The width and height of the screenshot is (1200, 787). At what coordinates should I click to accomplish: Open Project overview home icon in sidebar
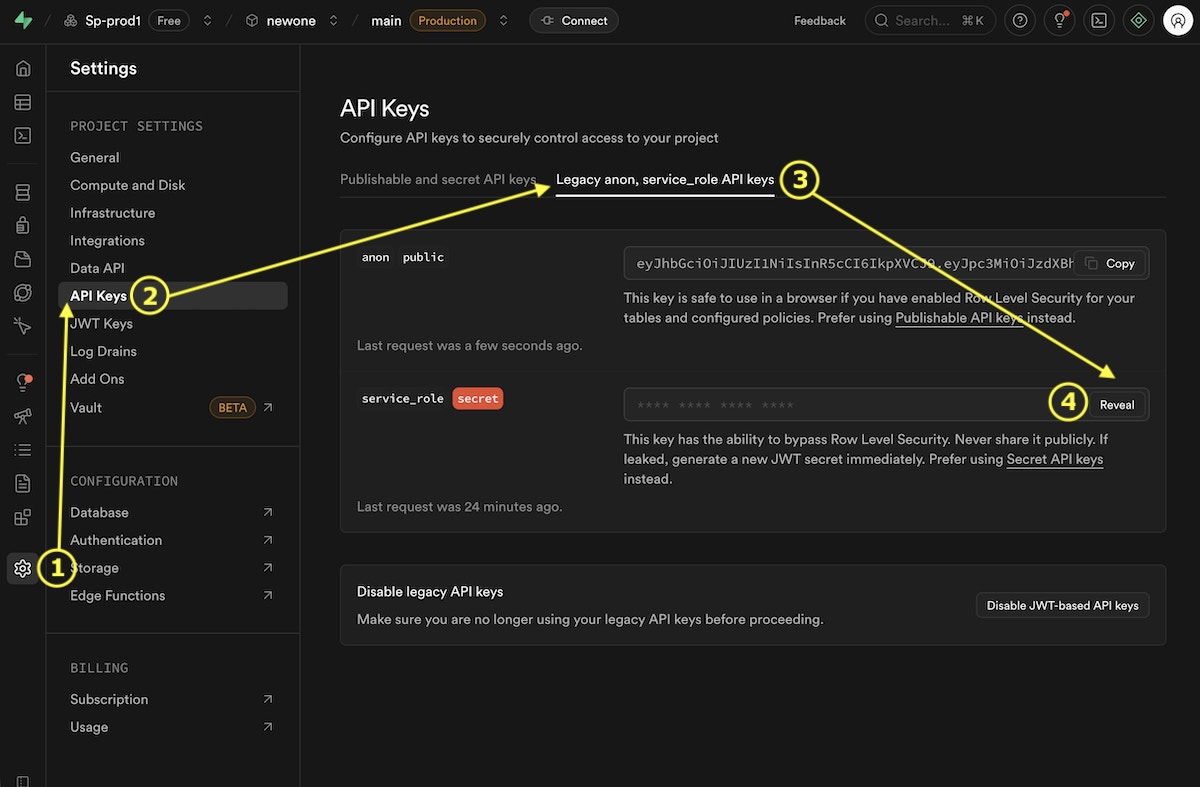[23, 69]
